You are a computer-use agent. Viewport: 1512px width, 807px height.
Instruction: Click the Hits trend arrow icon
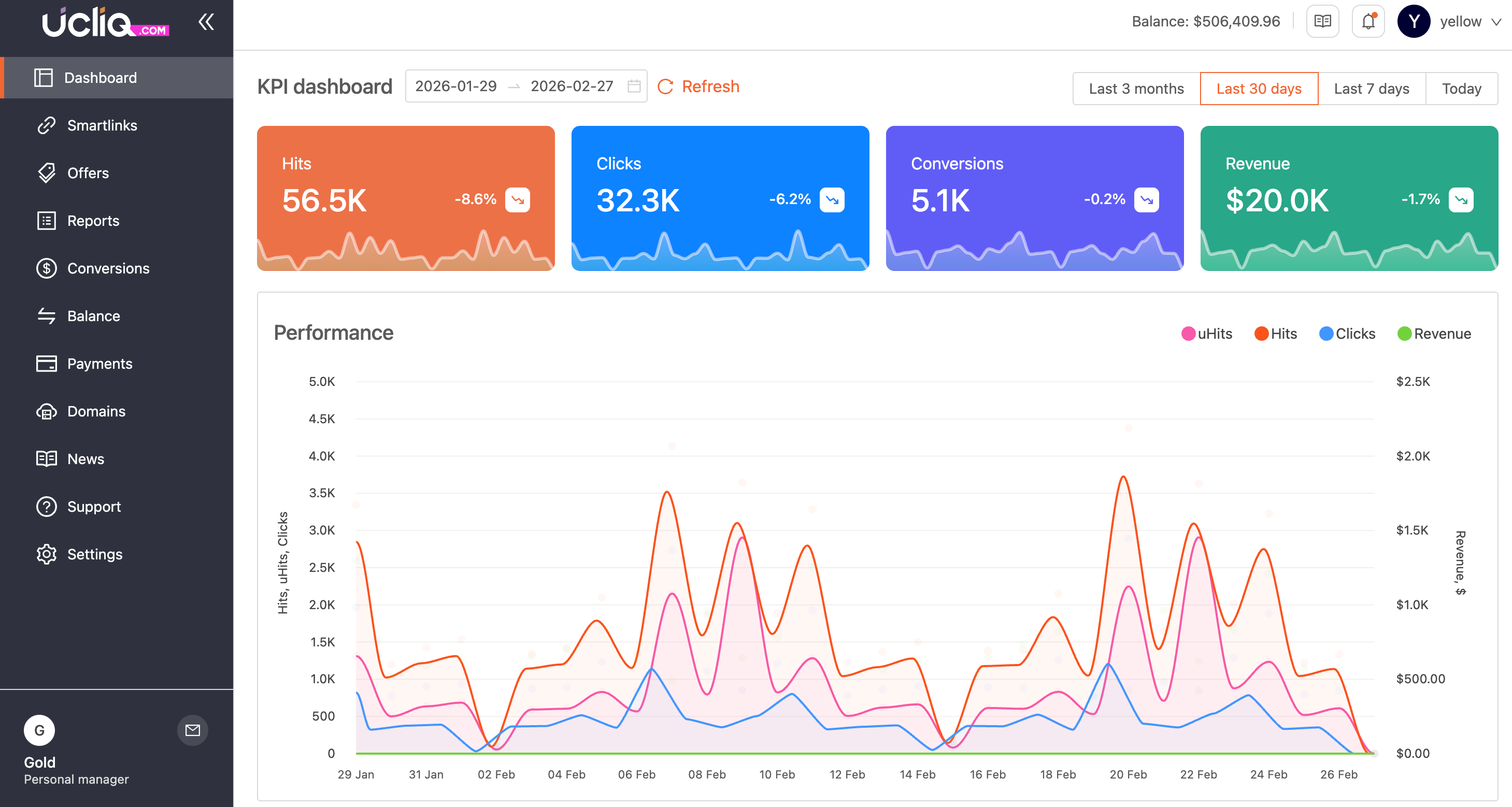(518, 199)
